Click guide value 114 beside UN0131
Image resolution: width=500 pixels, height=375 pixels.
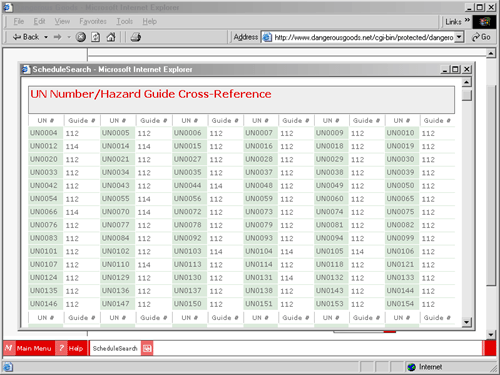pyautogui.click(x=287, y=278)
